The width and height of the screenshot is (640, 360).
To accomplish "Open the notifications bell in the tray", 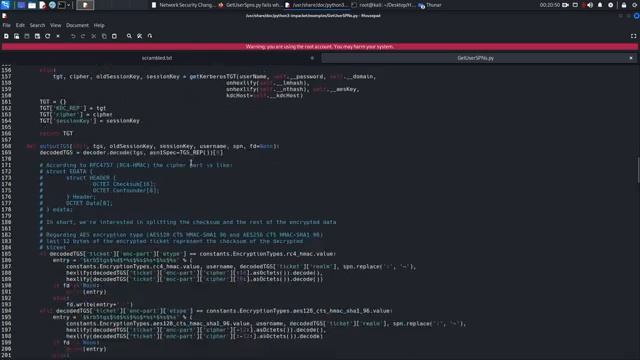I will click(x=600, y=5).
